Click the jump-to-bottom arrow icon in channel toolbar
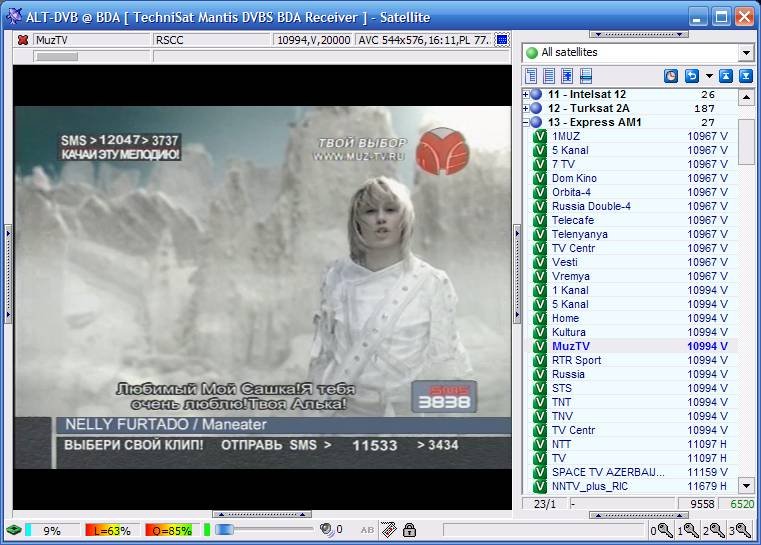This screenshot has height=545, width=761. click(745, 76)
